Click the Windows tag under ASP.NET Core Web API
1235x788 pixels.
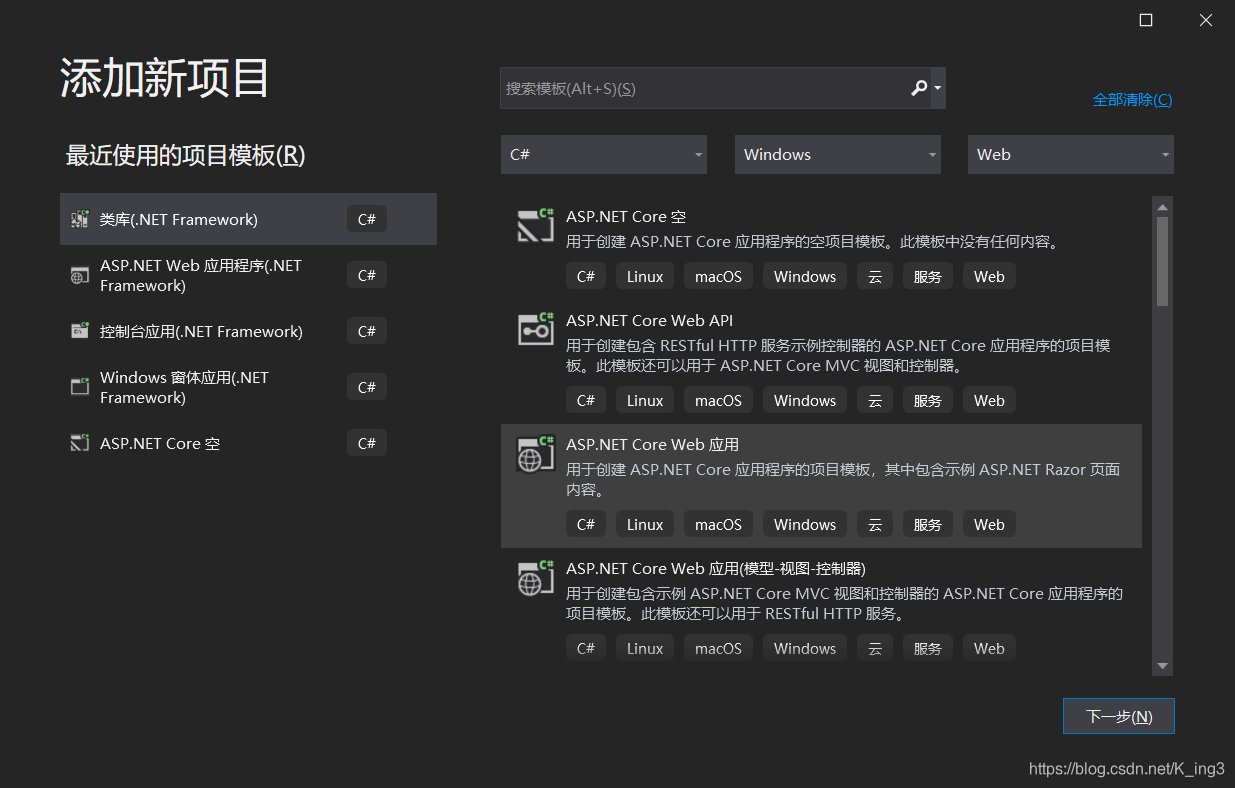point(805,400)
